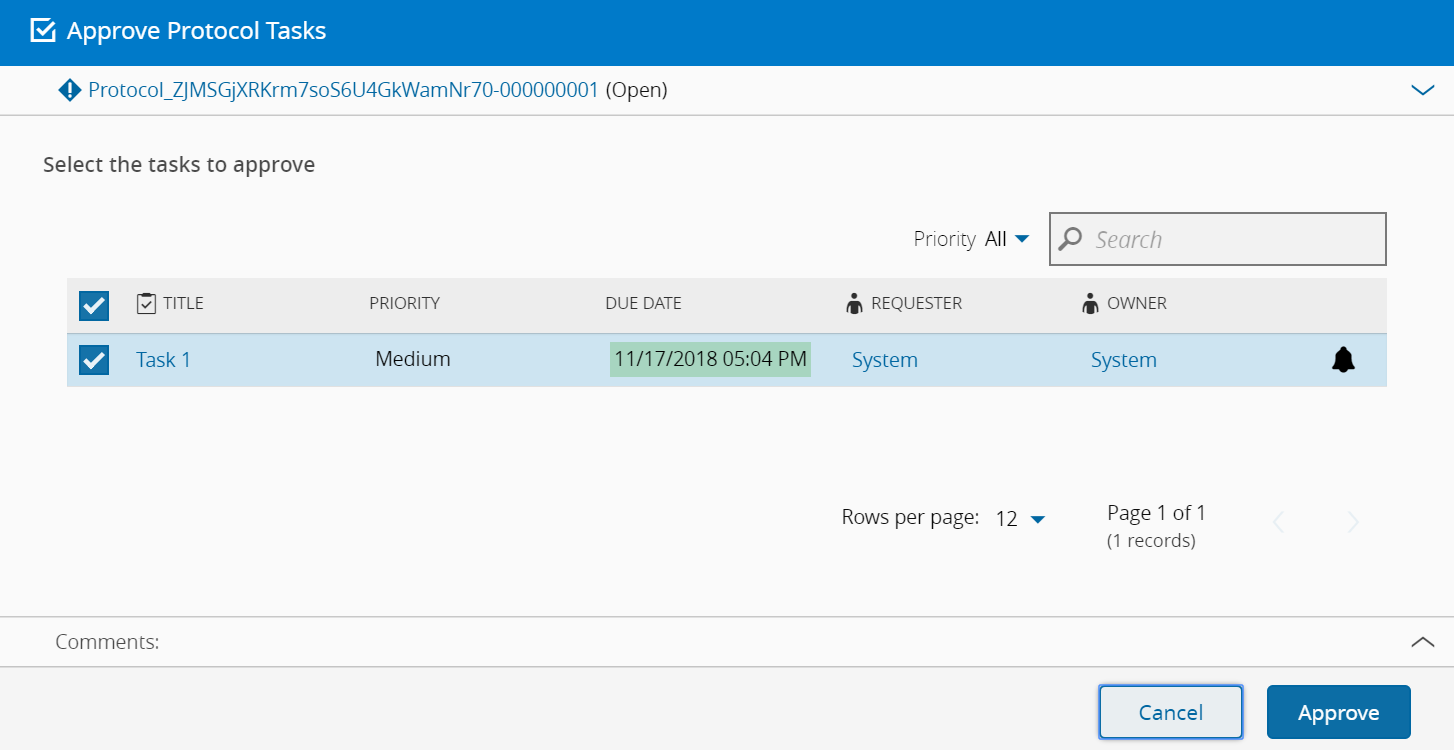Open the Priority All filter dropdown
Viewport: 1454px width, 750px height.
(1008, 239)
